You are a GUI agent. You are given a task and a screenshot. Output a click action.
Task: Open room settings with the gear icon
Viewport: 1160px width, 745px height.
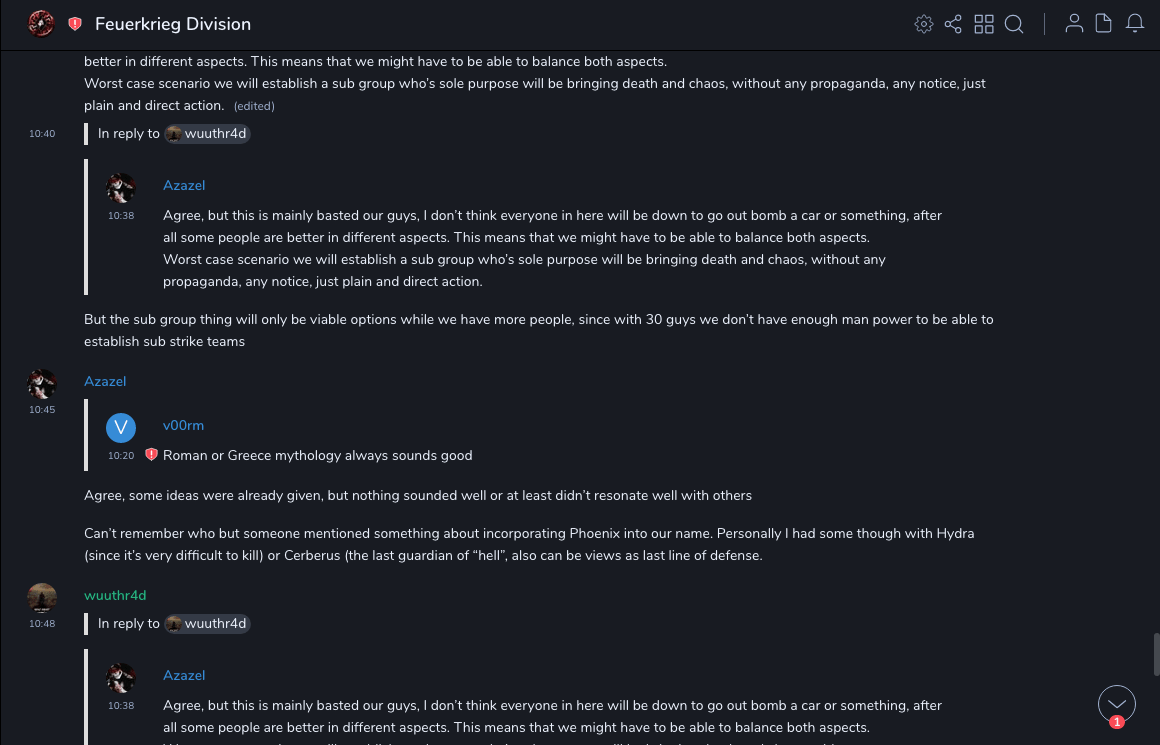pos(924,24)
